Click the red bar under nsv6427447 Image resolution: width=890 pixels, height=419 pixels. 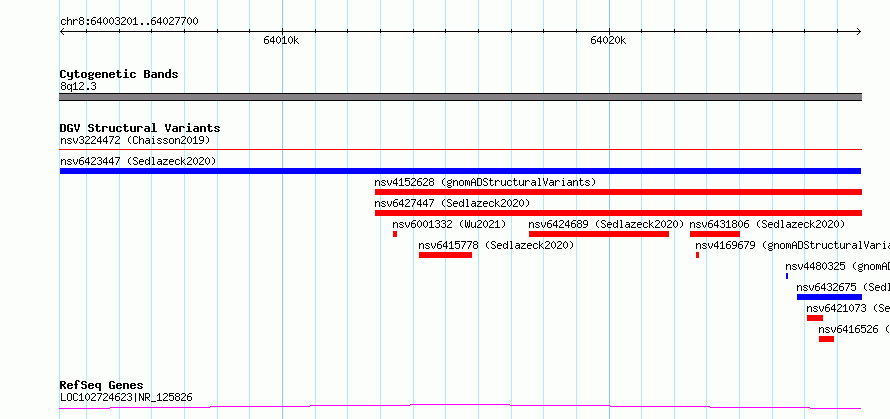618,213
